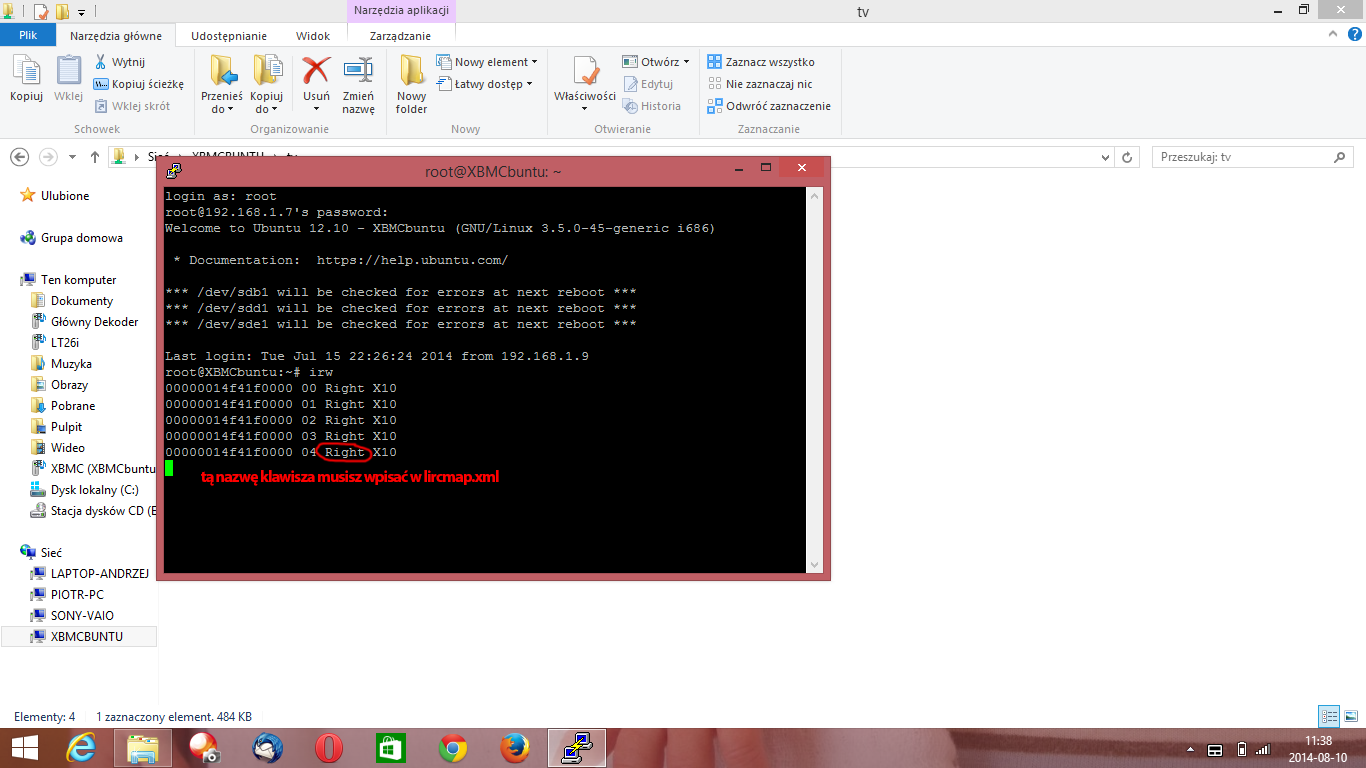Click the forward navigation arrow
The image size is (1366, 768).
tap(47, 157)
